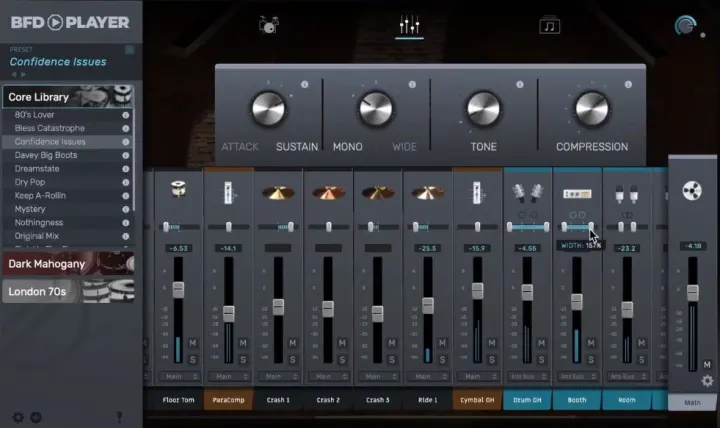Select the Crash 1 cymbal icon
720x428 pixels.
(x=278, y=193)
